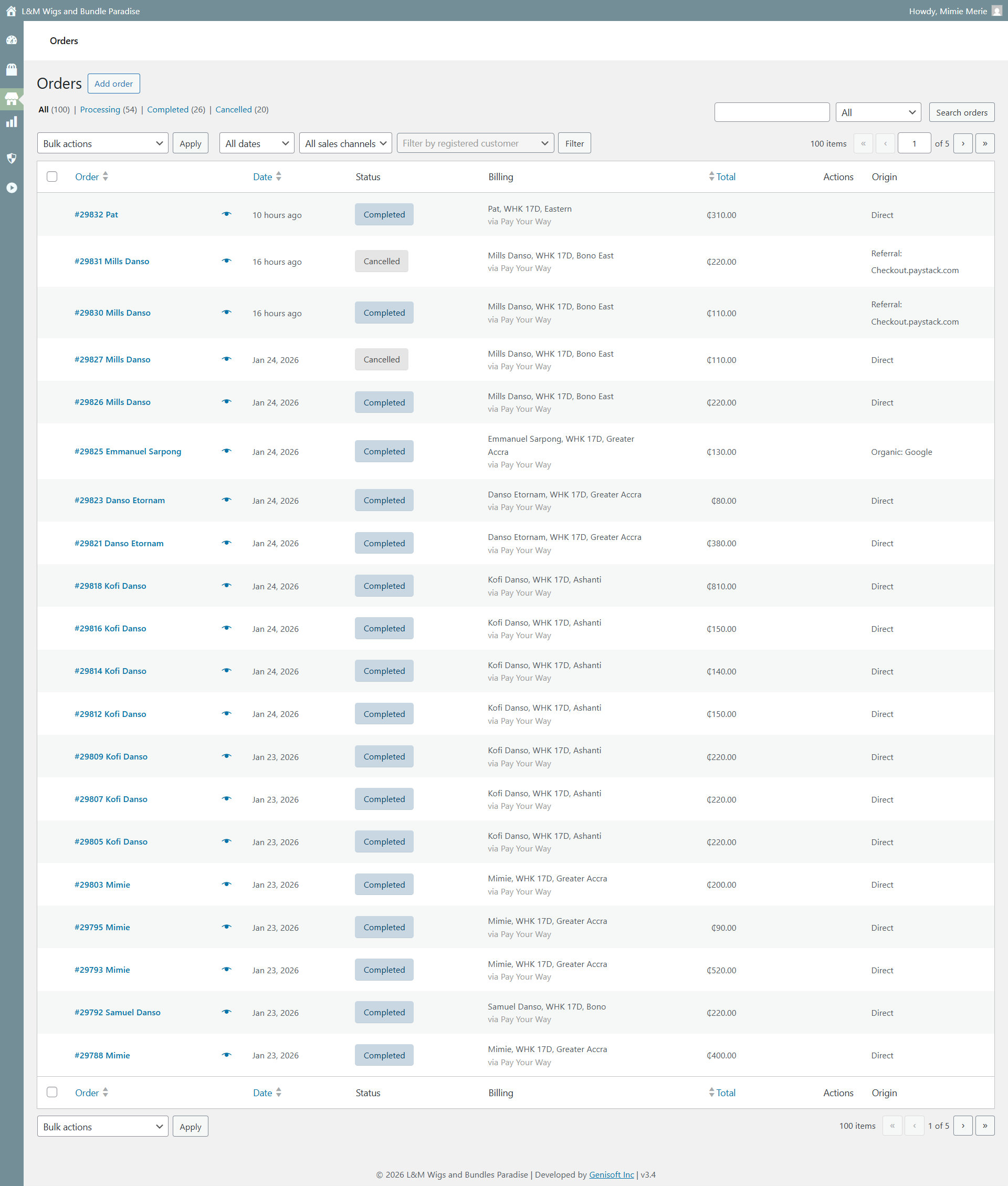Image resolution: width=1008 pixels, height=1186 pixels.
Task: Expand the top Bulk actions dropdown
Action: point(102,143)
